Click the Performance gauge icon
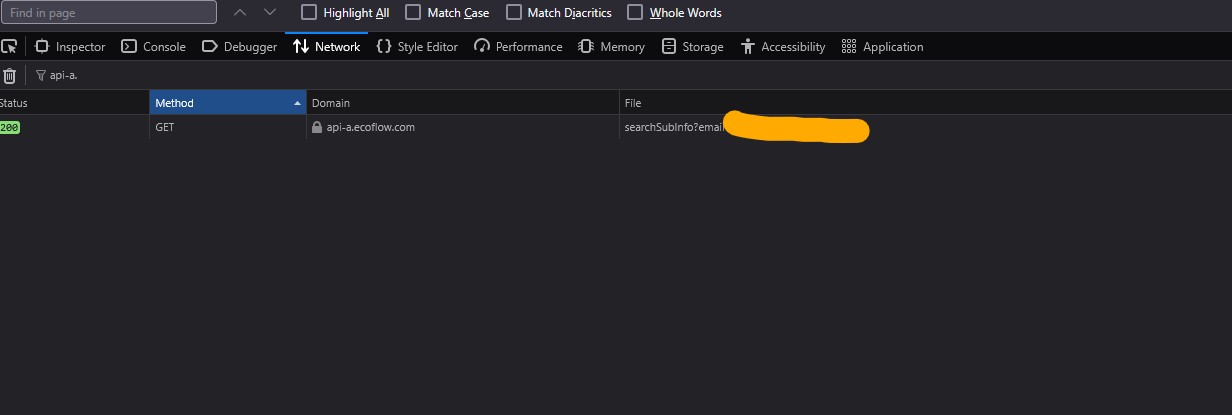Screen dimensions: 1232x415 (x=482, y=46)
